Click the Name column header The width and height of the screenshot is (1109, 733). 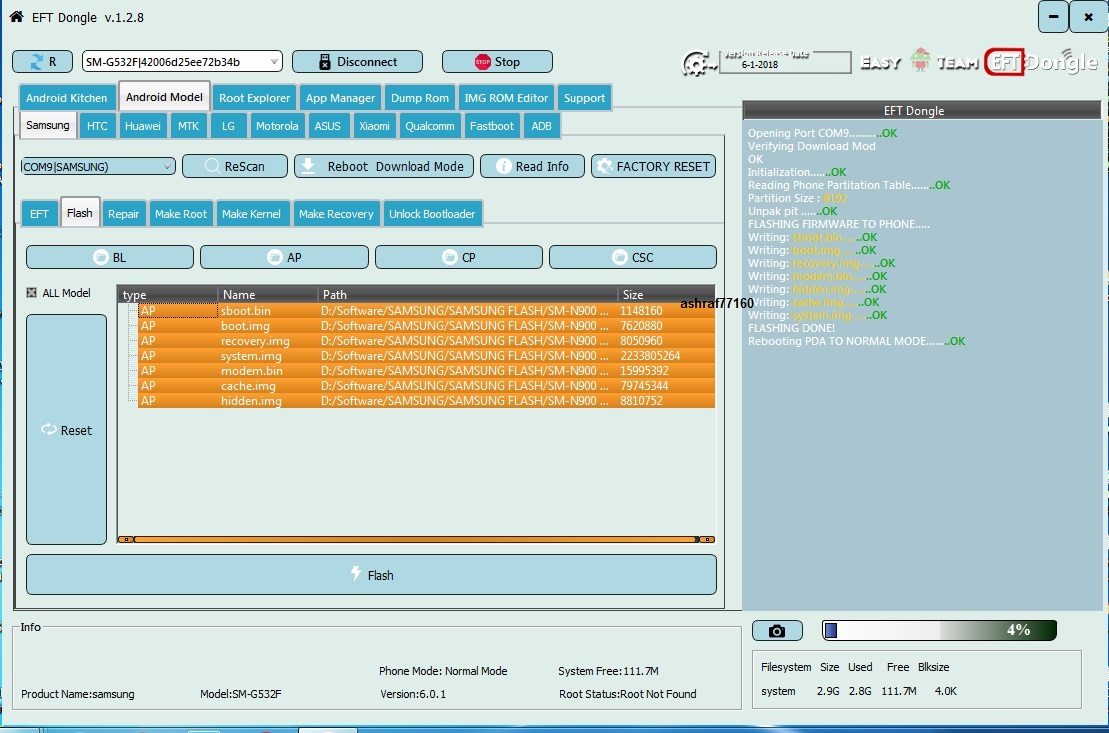pos(268,294)
